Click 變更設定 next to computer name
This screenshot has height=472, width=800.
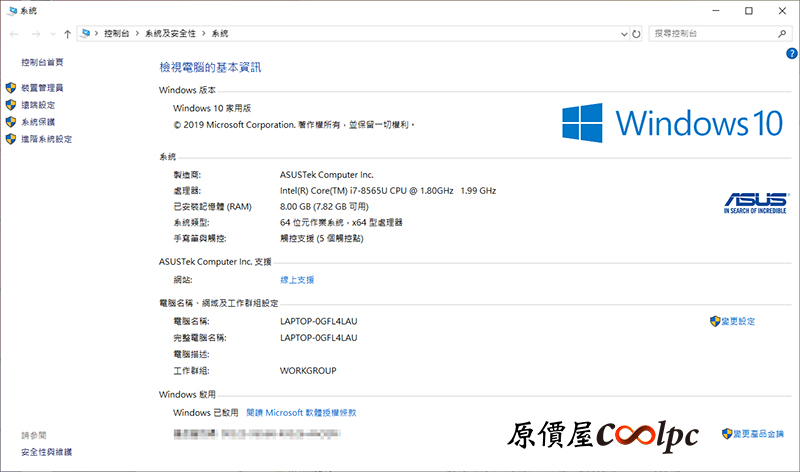pos(738,321)
